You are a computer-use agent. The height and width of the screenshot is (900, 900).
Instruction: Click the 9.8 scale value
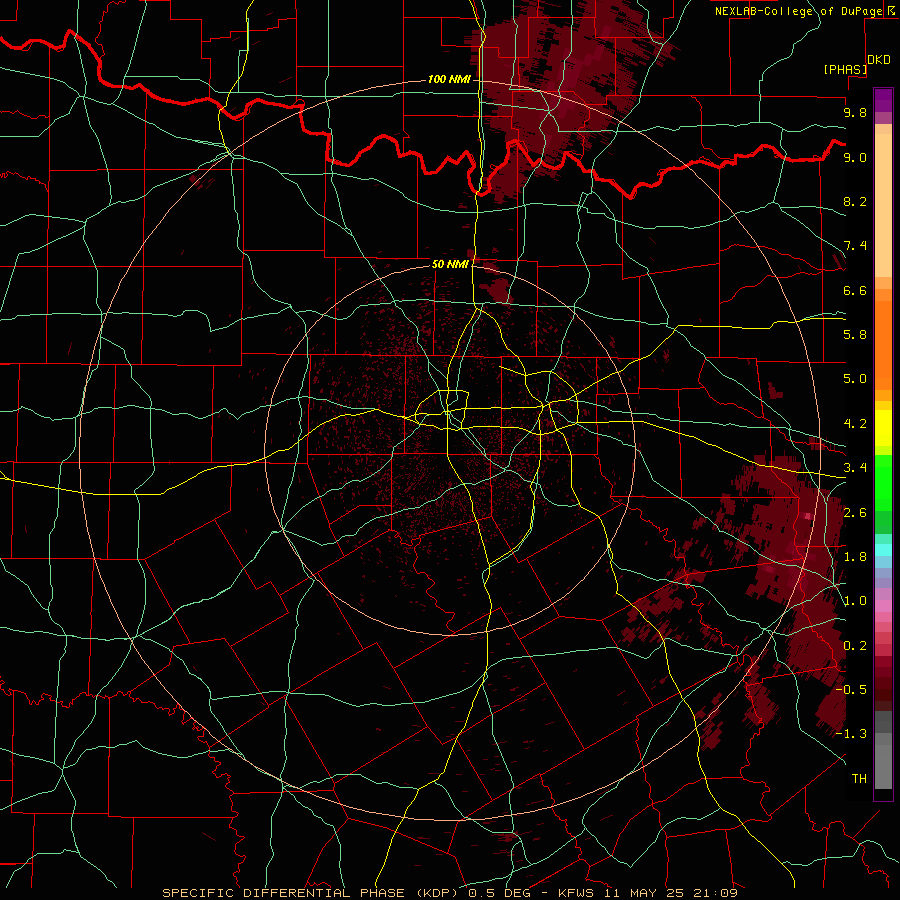point(855,112)
